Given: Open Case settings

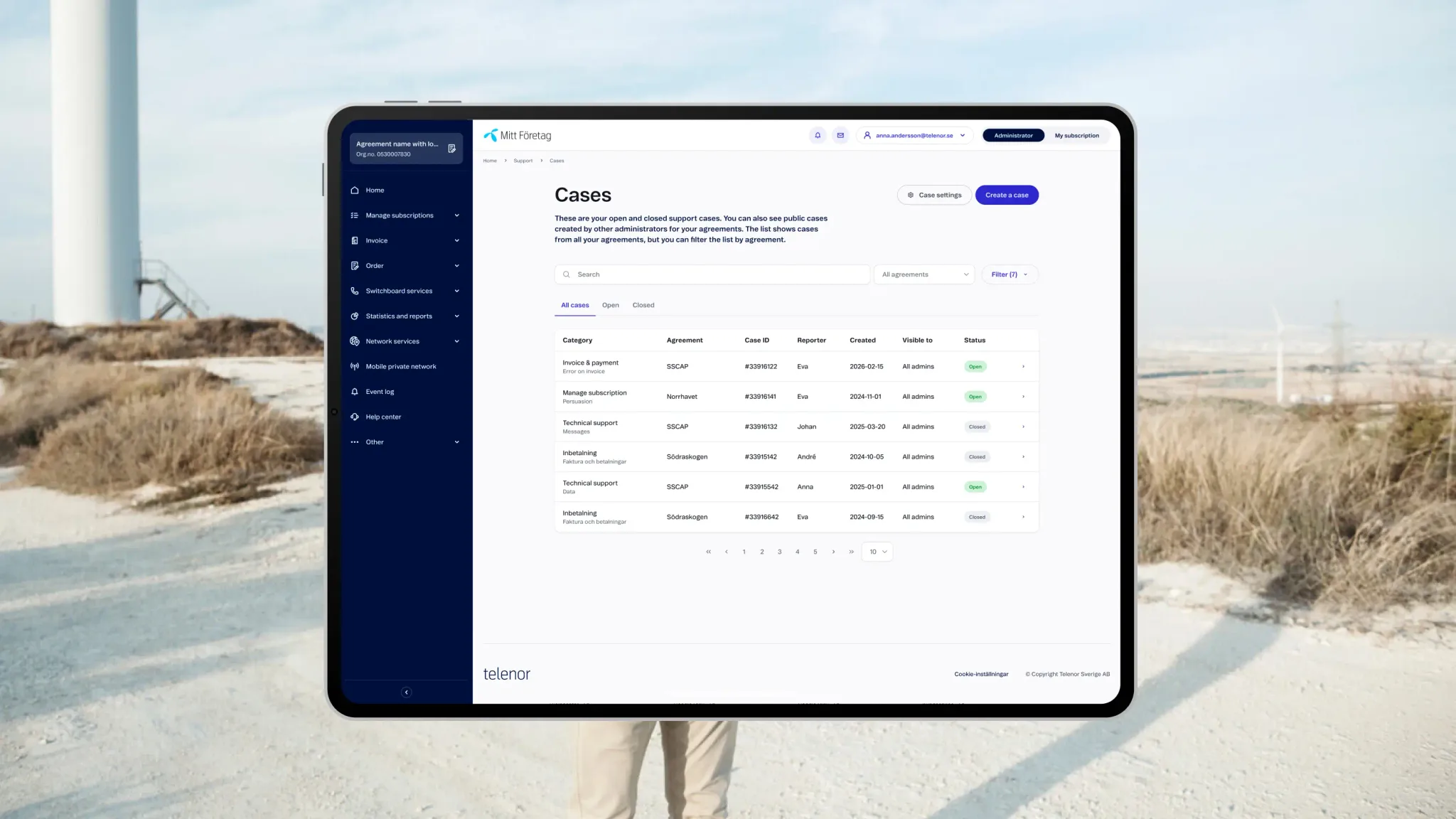Looking at the screenshot, I should [x=934, y=195].
